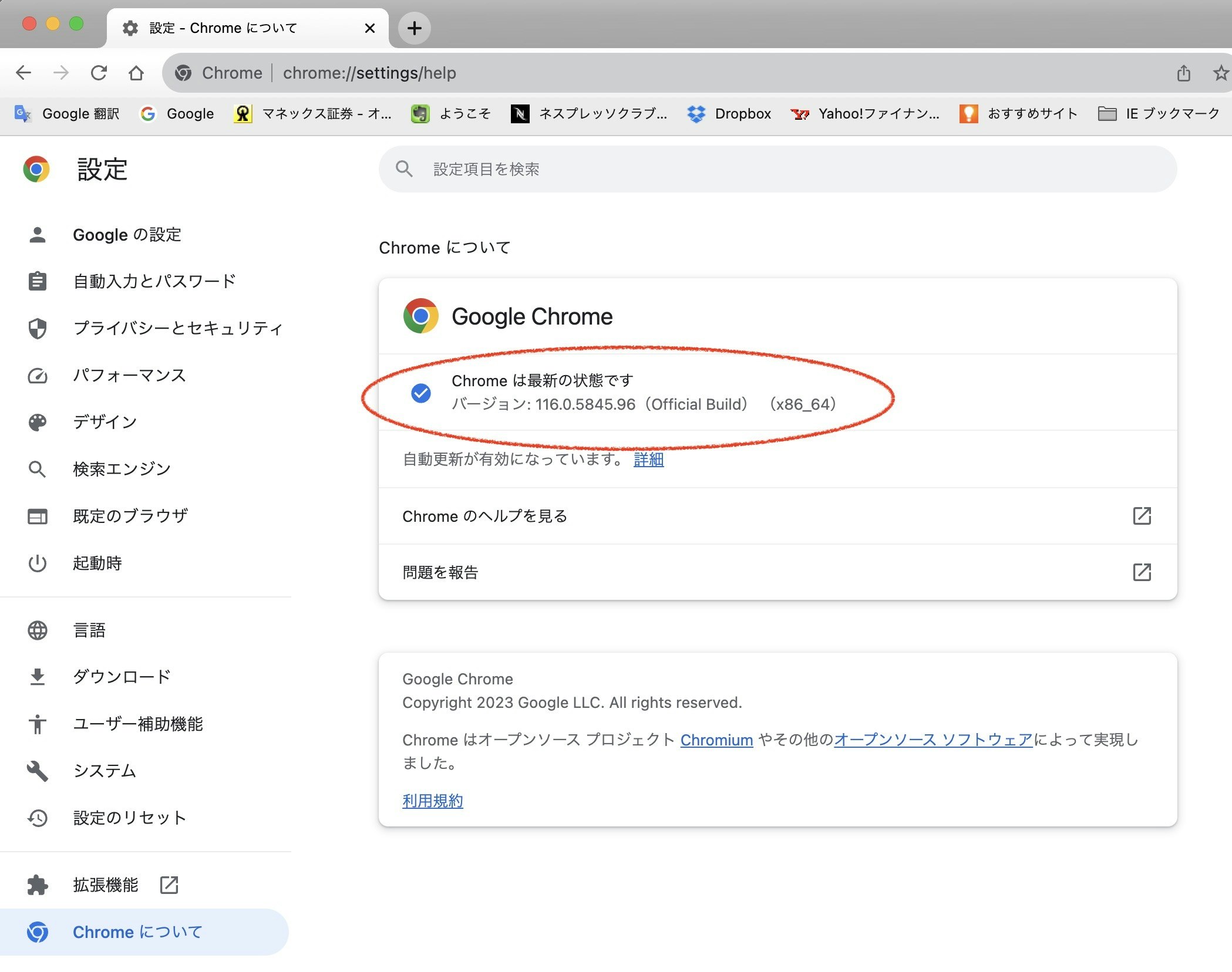This screenshot has height=972, width=1232.
Task: Select the 設定 - Chrome について tab
Action: (247, 28)
